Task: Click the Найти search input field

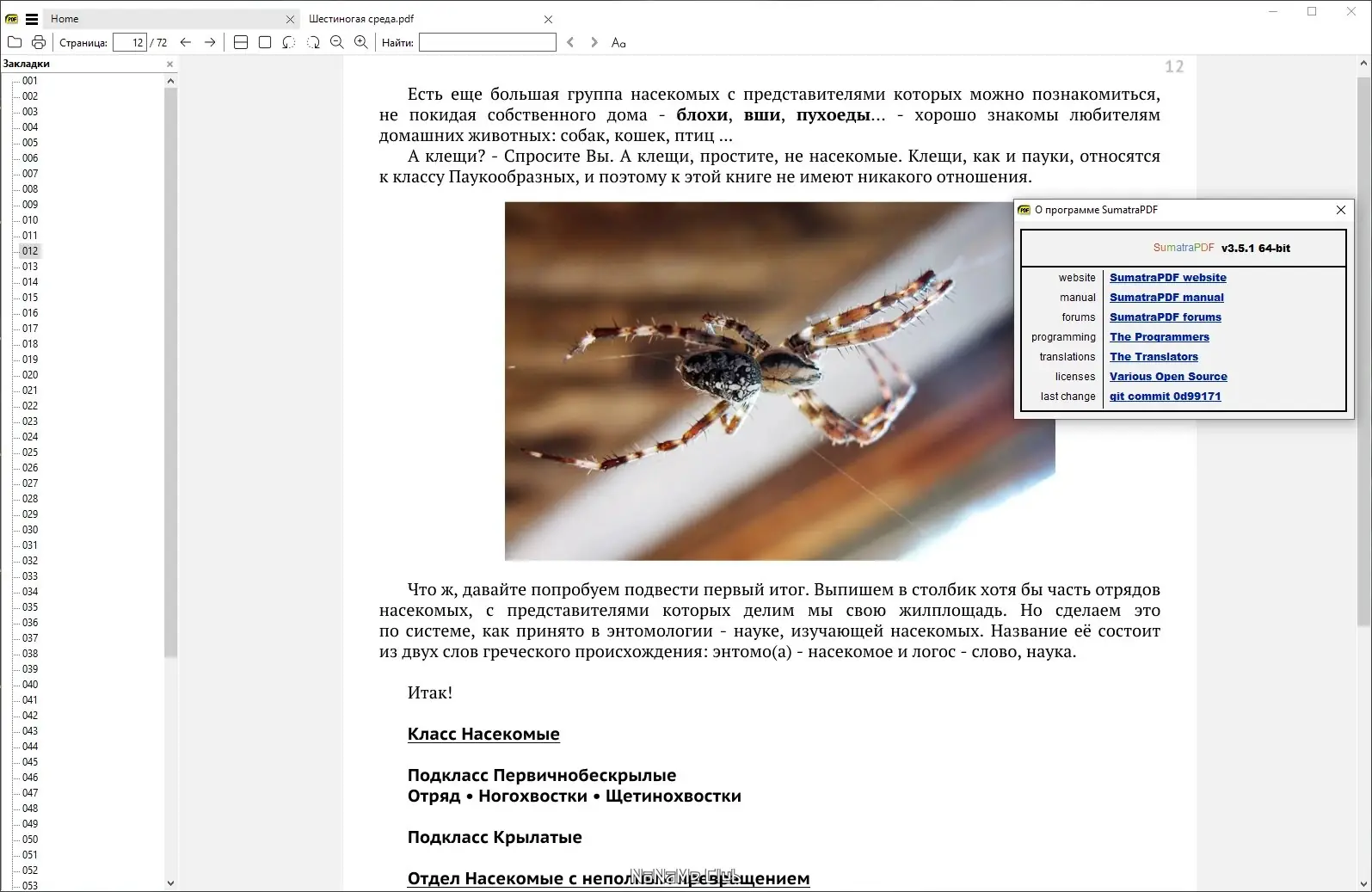Action: coord(488,42)
